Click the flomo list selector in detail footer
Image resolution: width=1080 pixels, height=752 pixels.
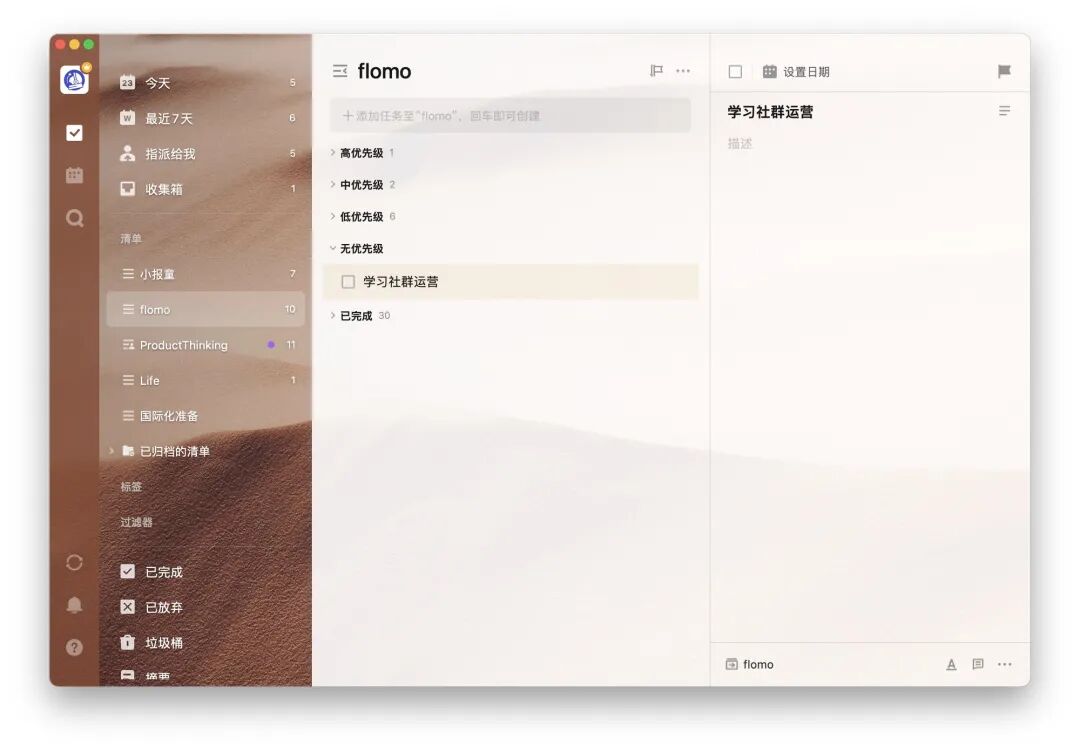tap(750, 665)
